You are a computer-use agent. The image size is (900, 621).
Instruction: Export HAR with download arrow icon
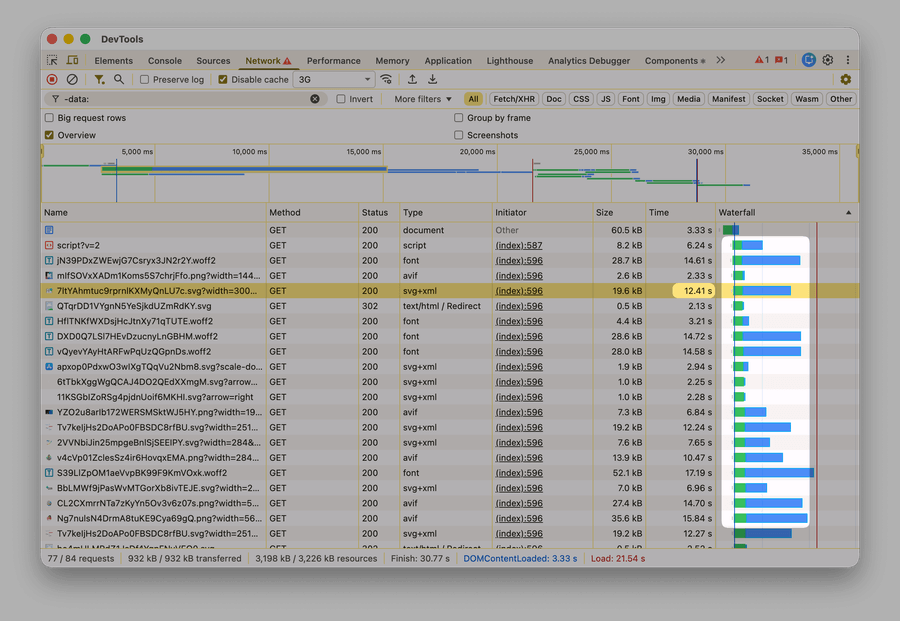pos(433,79)
